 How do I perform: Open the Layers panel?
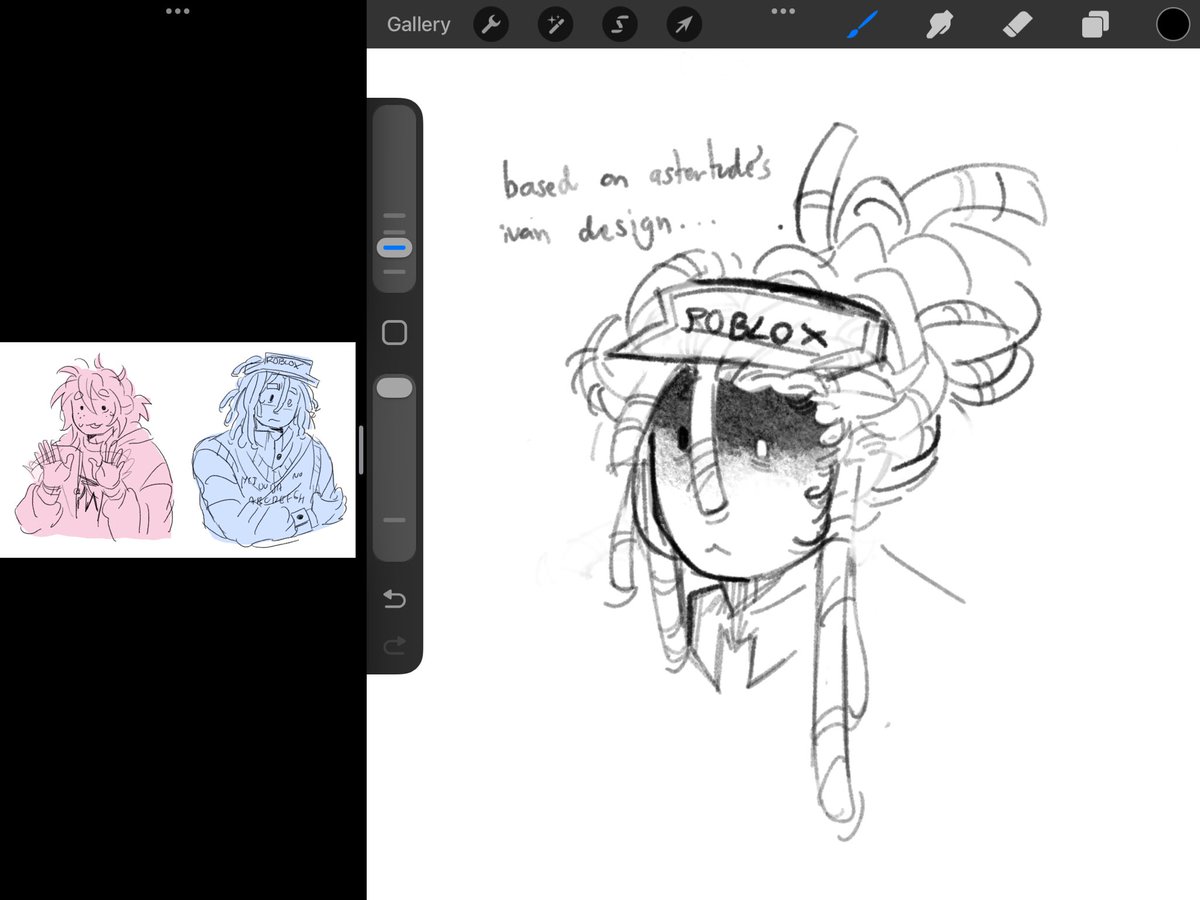[1095, 24]
